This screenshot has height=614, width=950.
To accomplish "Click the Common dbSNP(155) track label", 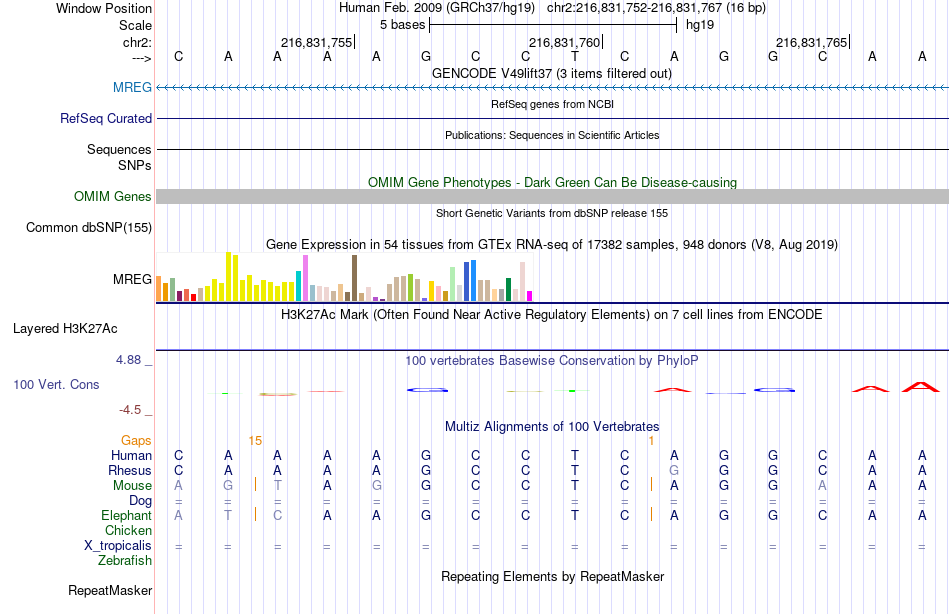I will pos(88,227).
